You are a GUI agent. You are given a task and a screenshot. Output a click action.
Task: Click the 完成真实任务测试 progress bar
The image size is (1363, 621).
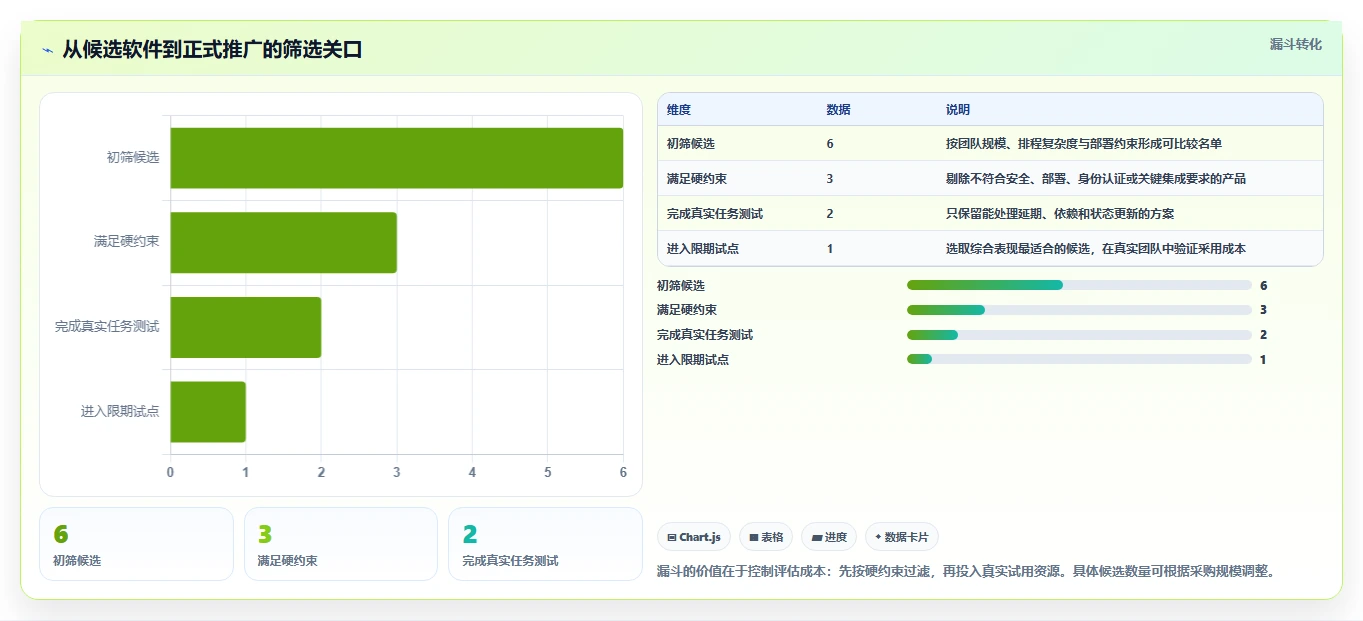(x=1079, y=335)
